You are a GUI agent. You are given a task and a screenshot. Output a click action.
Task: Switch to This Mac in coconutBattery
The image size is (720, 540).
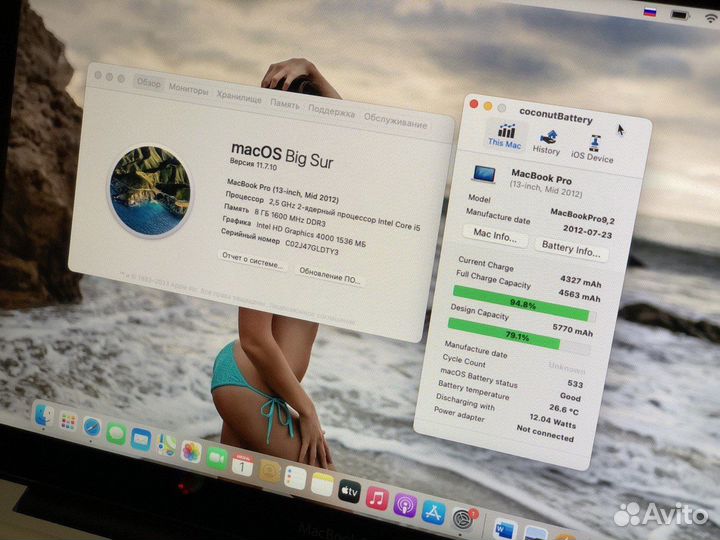pyautogui.click(x=505, y=136)
